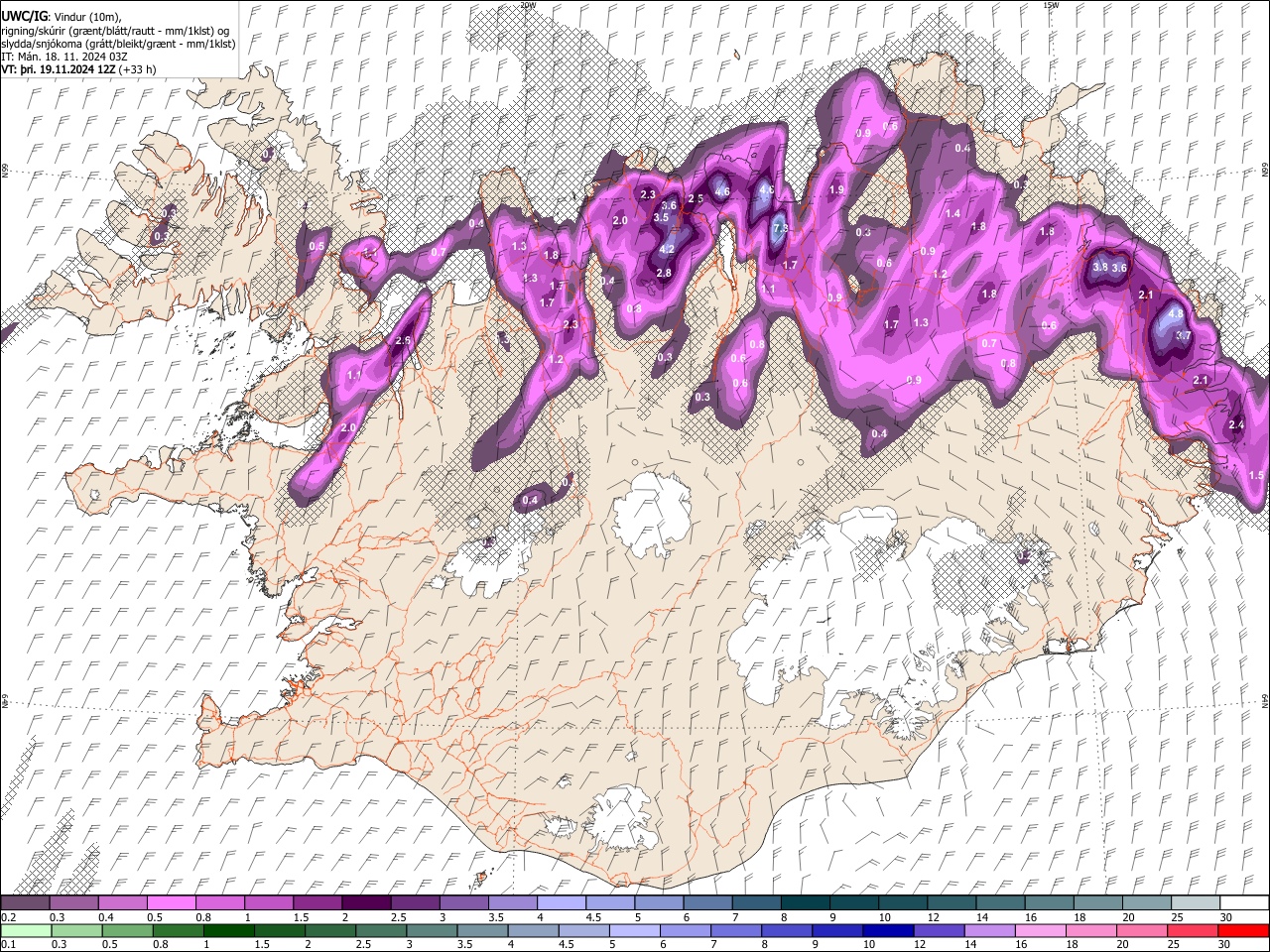Click the '20W' longitude label at top
Viewport: 1270px width, 952px height.
527,5
